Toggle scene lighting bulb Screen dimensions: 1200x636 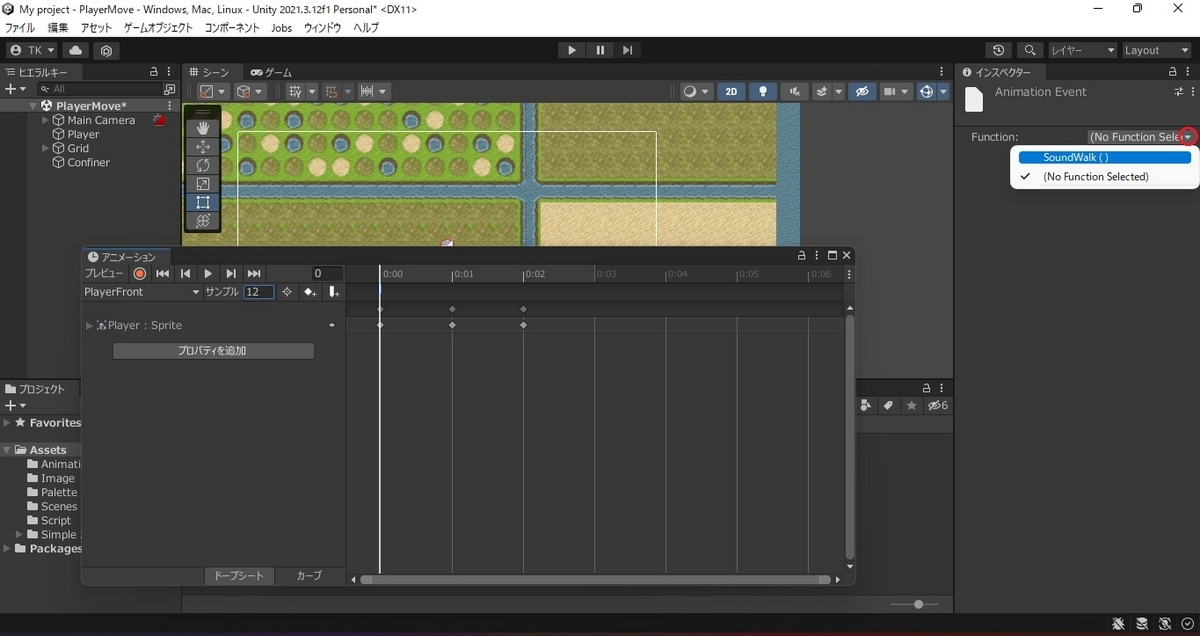tap(763, 91)
